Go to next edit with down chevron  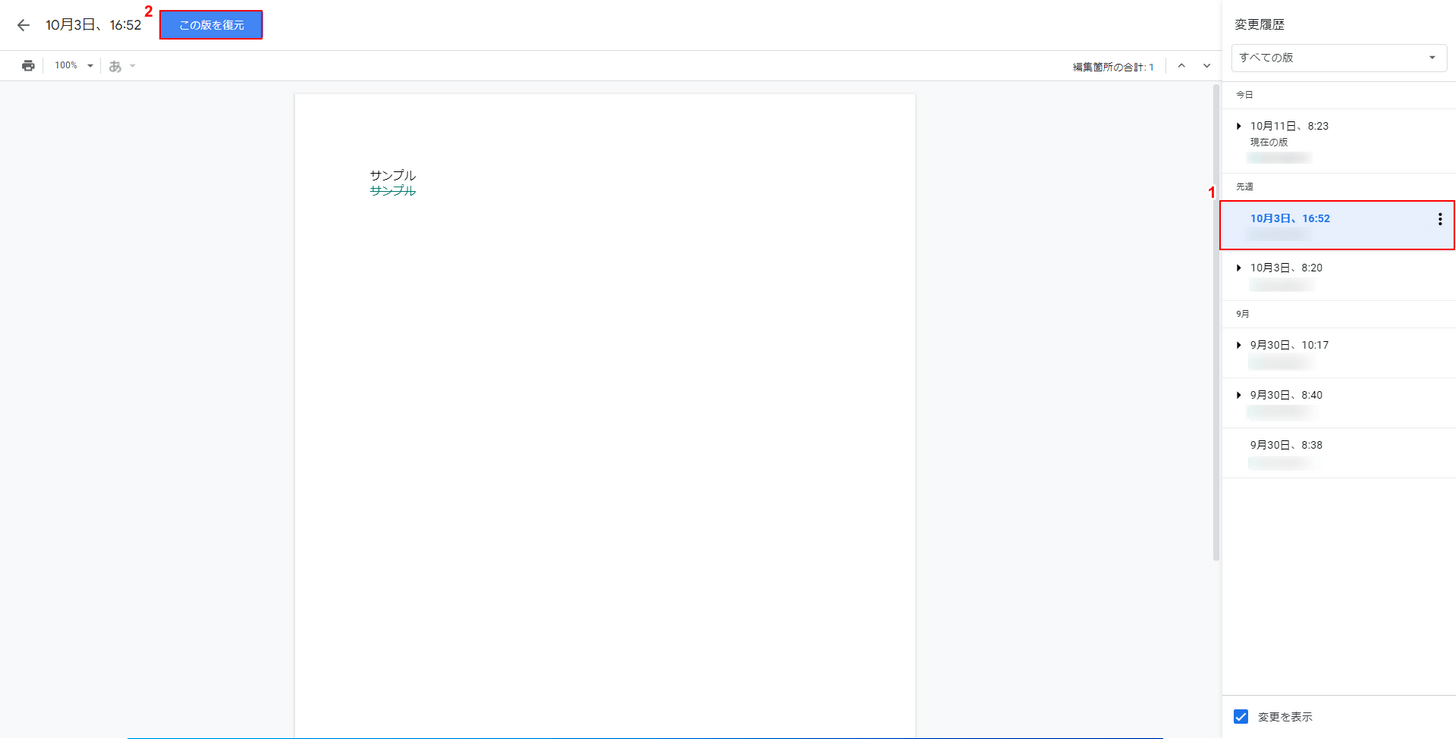click(x=1207, y=66)
